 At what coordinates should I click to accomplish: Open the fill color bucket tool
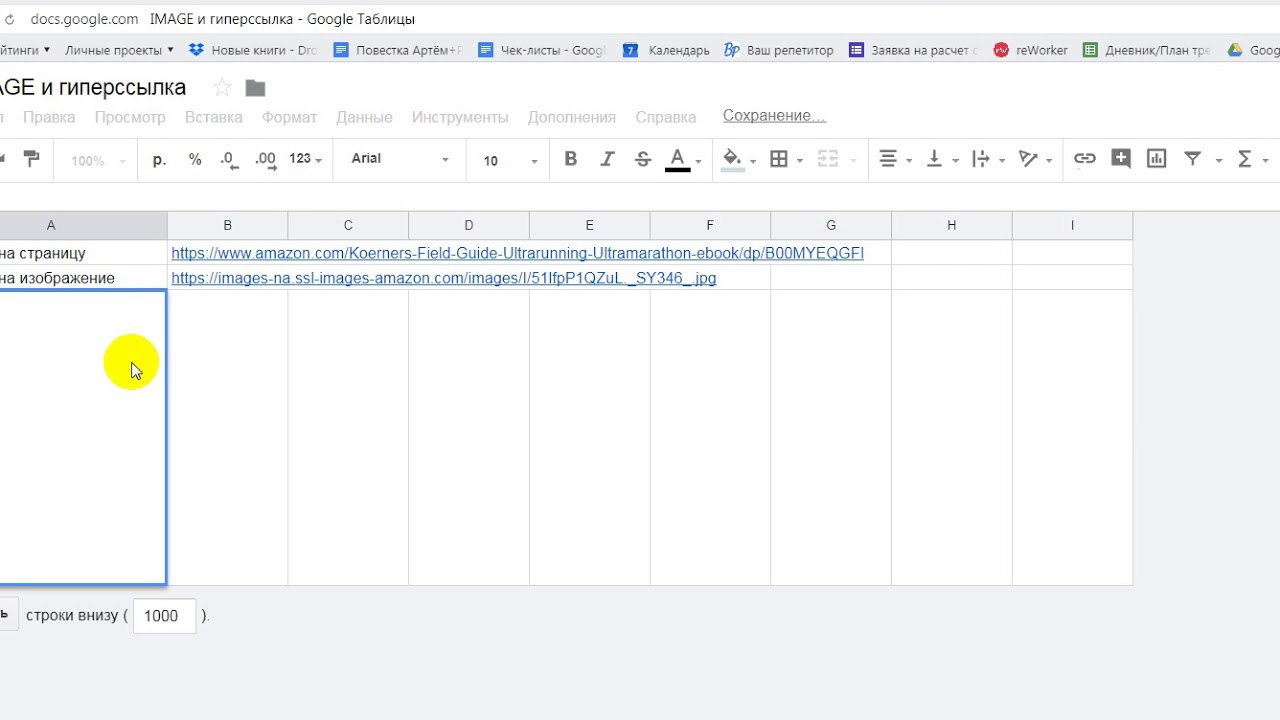pyautogui.click(x=733, y=159)
